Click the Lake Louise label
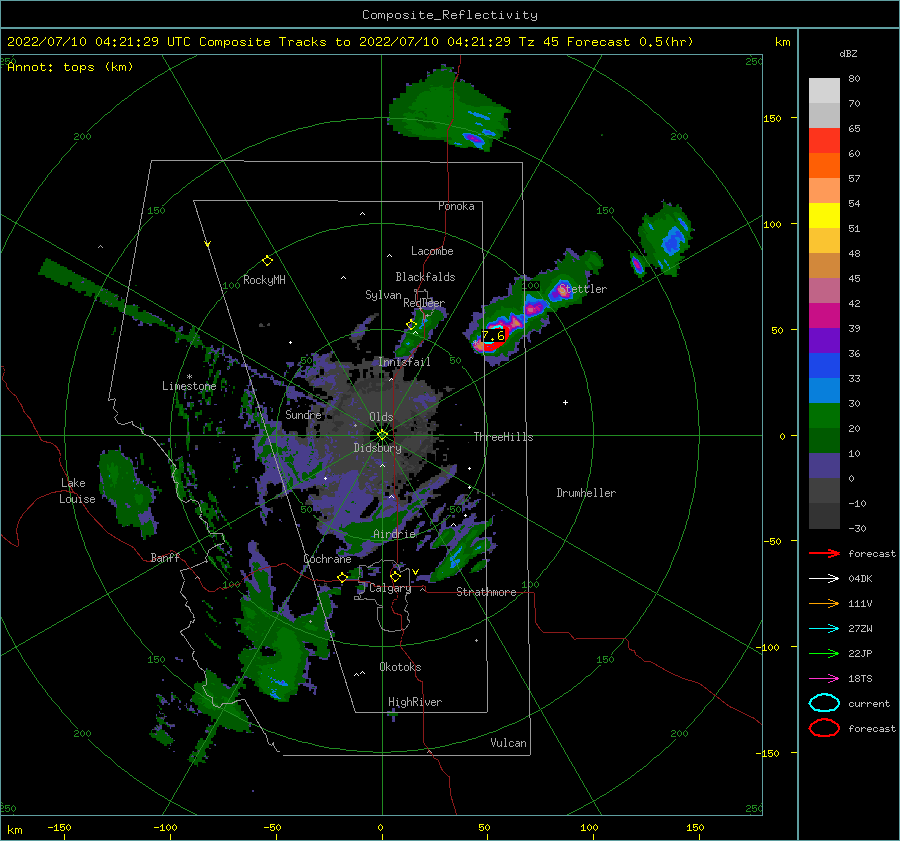The height and width of the screenshot is (841, 900). click(x=77, y=491)
